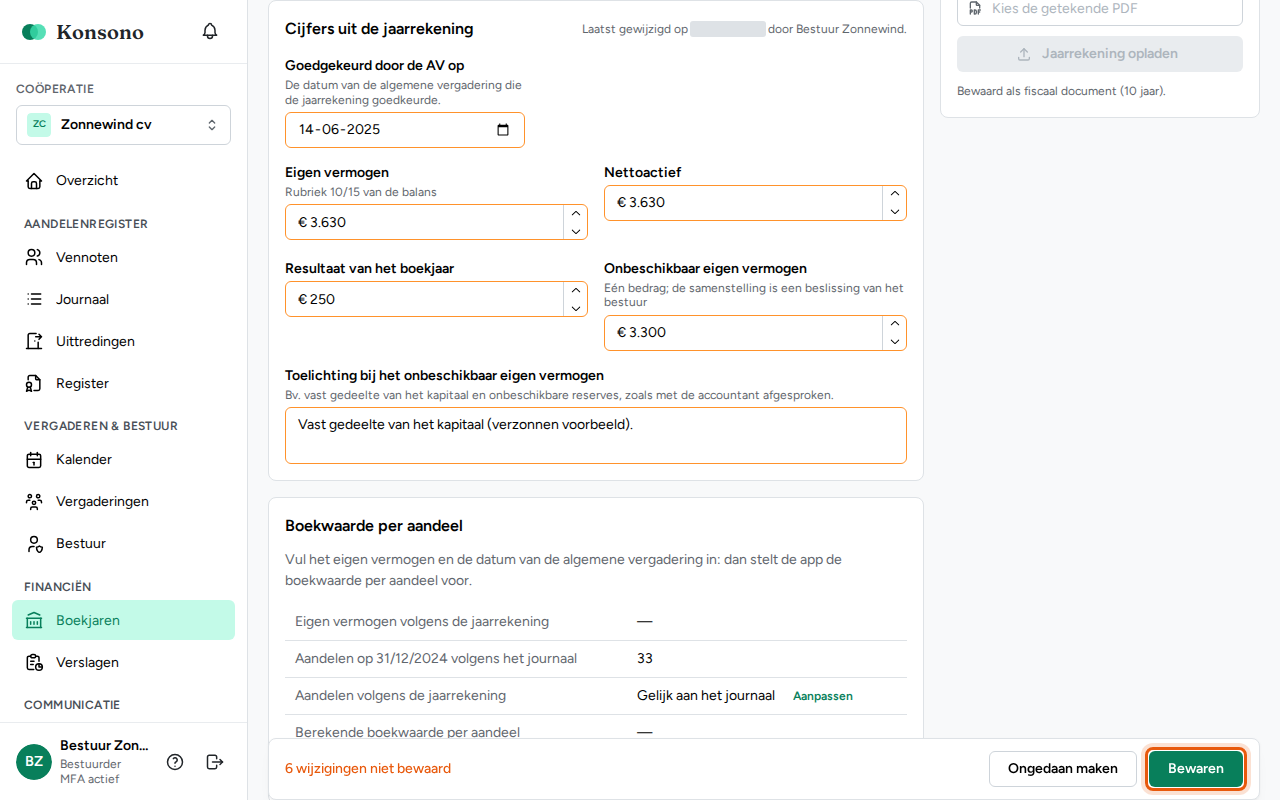Open help question mark icon
Image resolution: width=1280 pixels, height=800 pixels.
point(175,762)
